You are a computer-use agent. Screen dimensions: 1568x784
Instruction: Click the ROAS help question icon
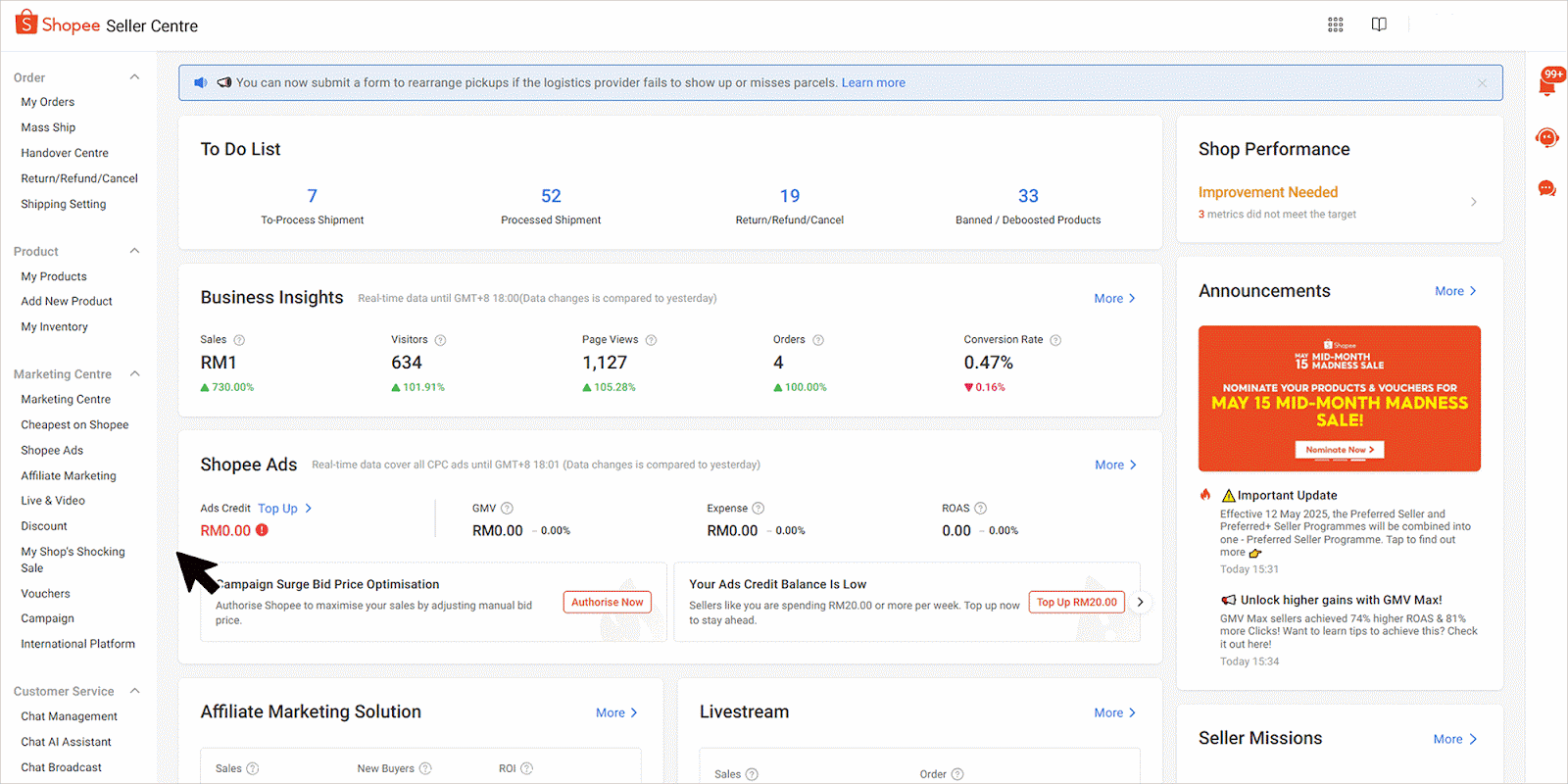pyautogui.click(x=980, y=509)
